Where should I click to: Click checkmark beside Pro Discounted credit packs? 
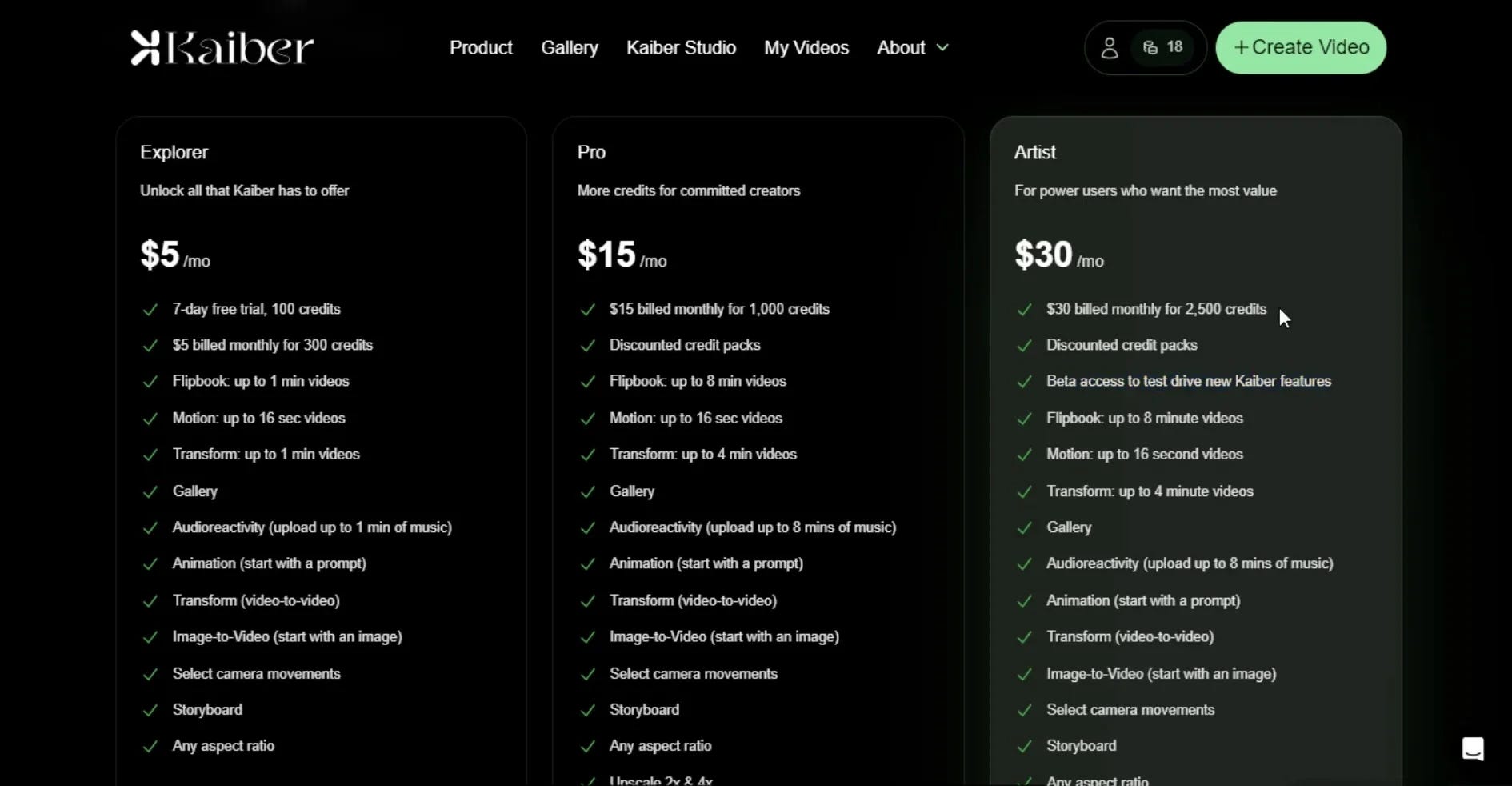(x=588, y=346)
